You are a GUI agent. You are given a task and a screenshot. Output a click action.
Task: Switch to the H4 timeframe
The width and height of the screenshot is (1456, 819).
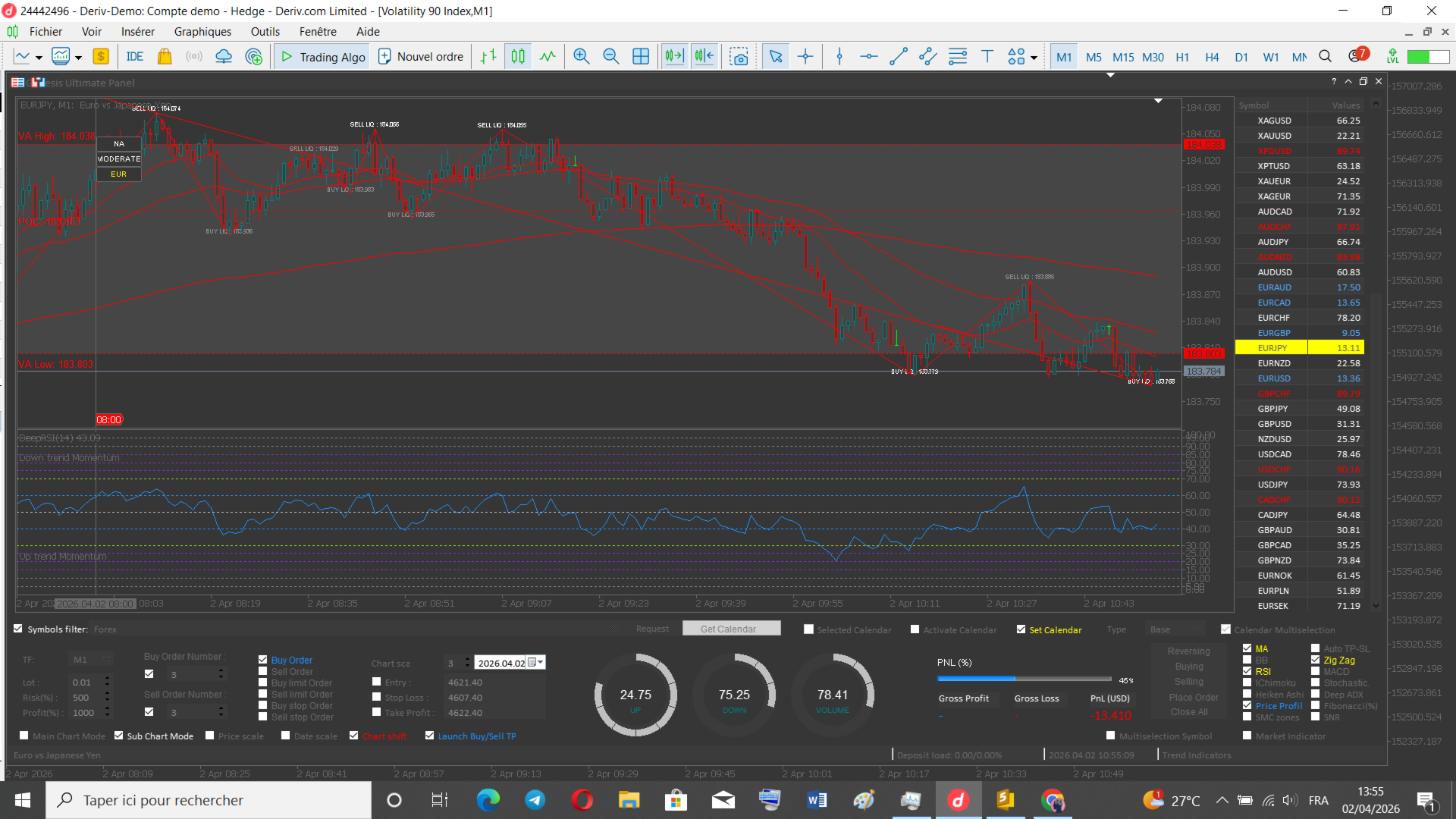point(1212,57)
